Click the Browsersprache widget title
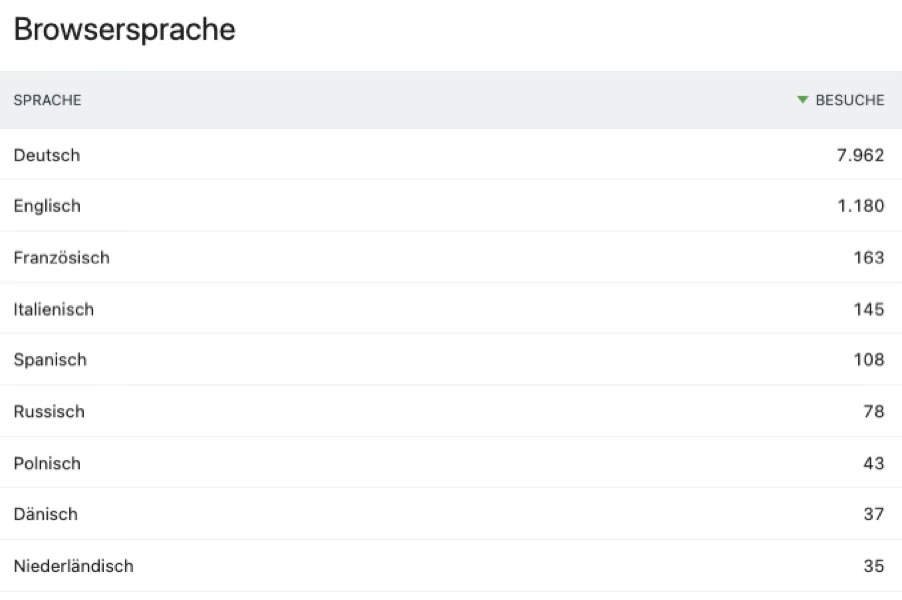This screenshot has width=902, height=600. tap(124, 30)
